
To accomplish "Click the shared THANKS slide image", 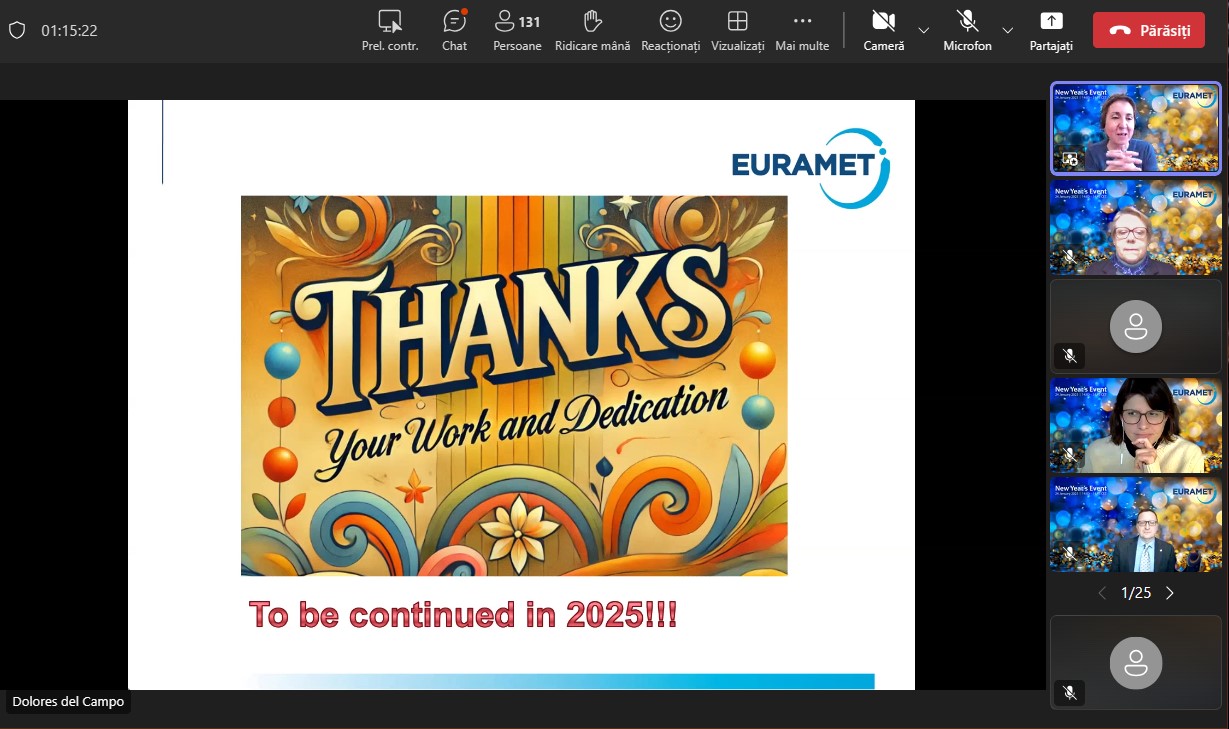I will (x=514, y=385).
